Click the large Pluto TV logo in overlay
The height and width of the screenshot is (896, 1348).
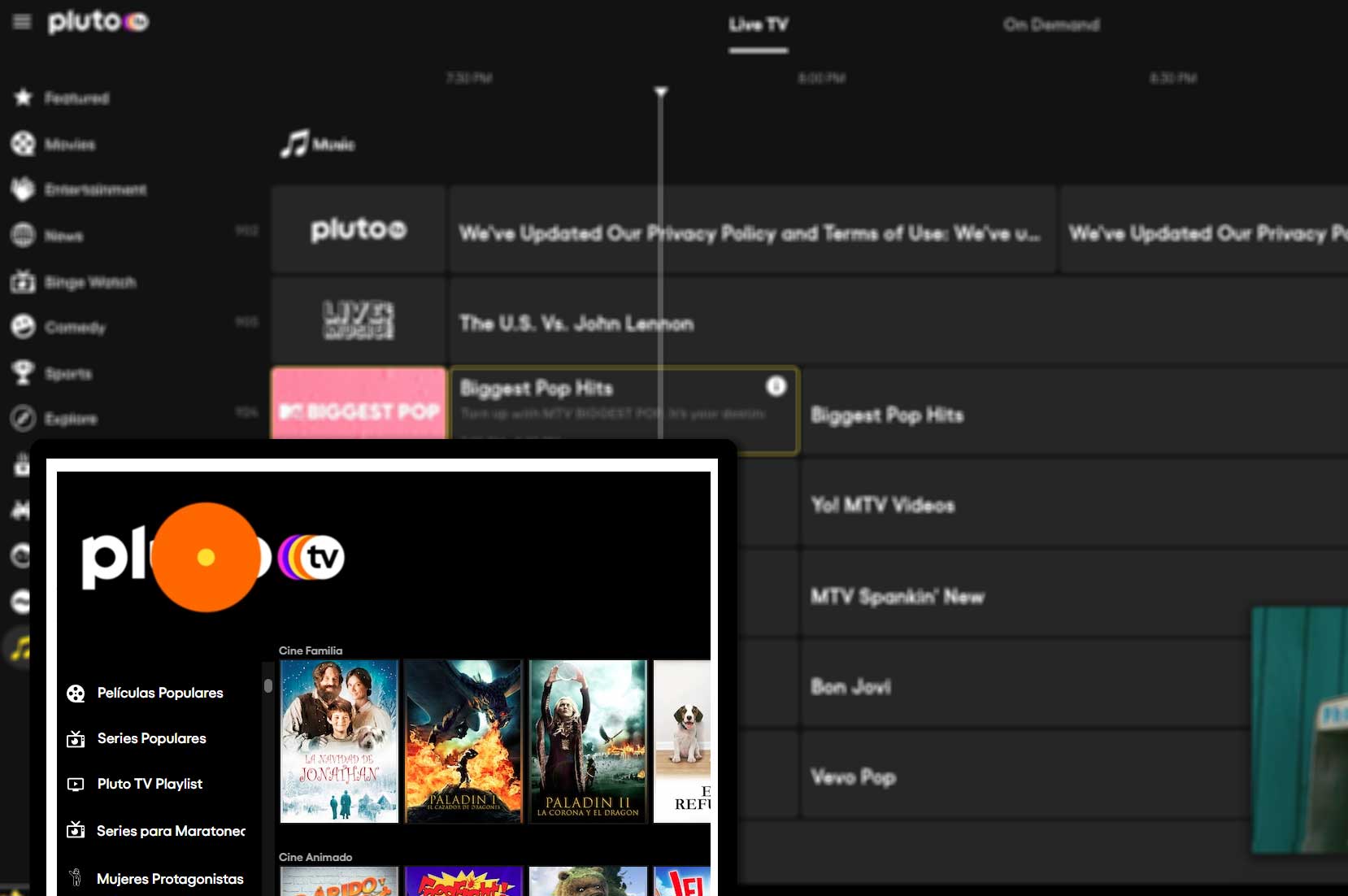tap(213, 557)
